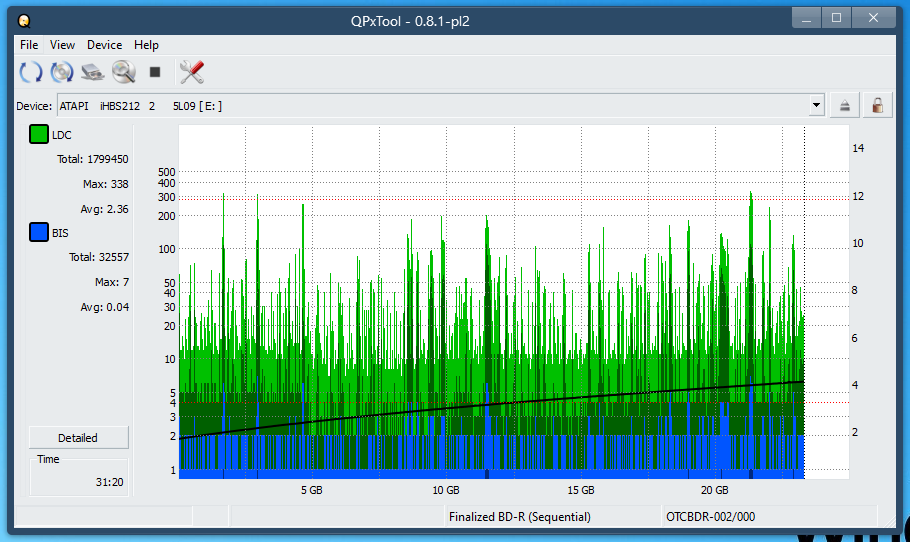Maximize the QPxTool window
Image resolution: width=910 pixels, height=542 pixels.
point(836,18)
